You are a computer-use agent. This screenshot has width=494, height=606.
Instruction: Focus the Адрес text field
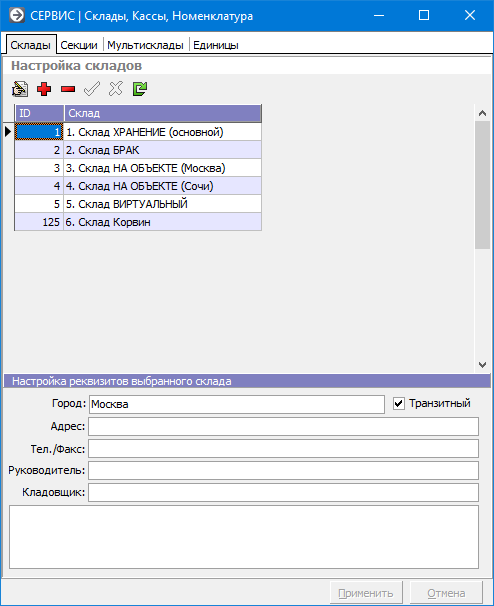click(283, 427)
